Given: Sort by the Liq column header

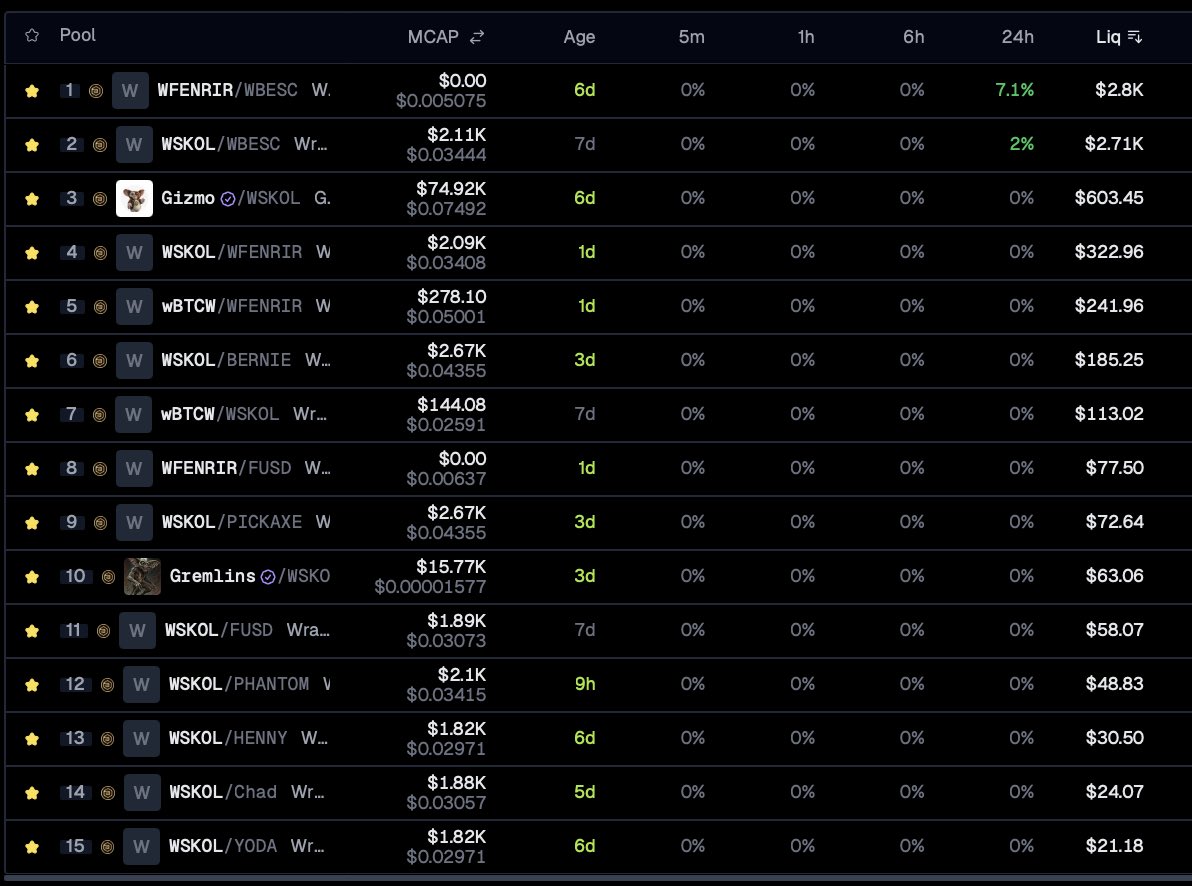Looking at the screenshot, I should tap(1108, 37).
